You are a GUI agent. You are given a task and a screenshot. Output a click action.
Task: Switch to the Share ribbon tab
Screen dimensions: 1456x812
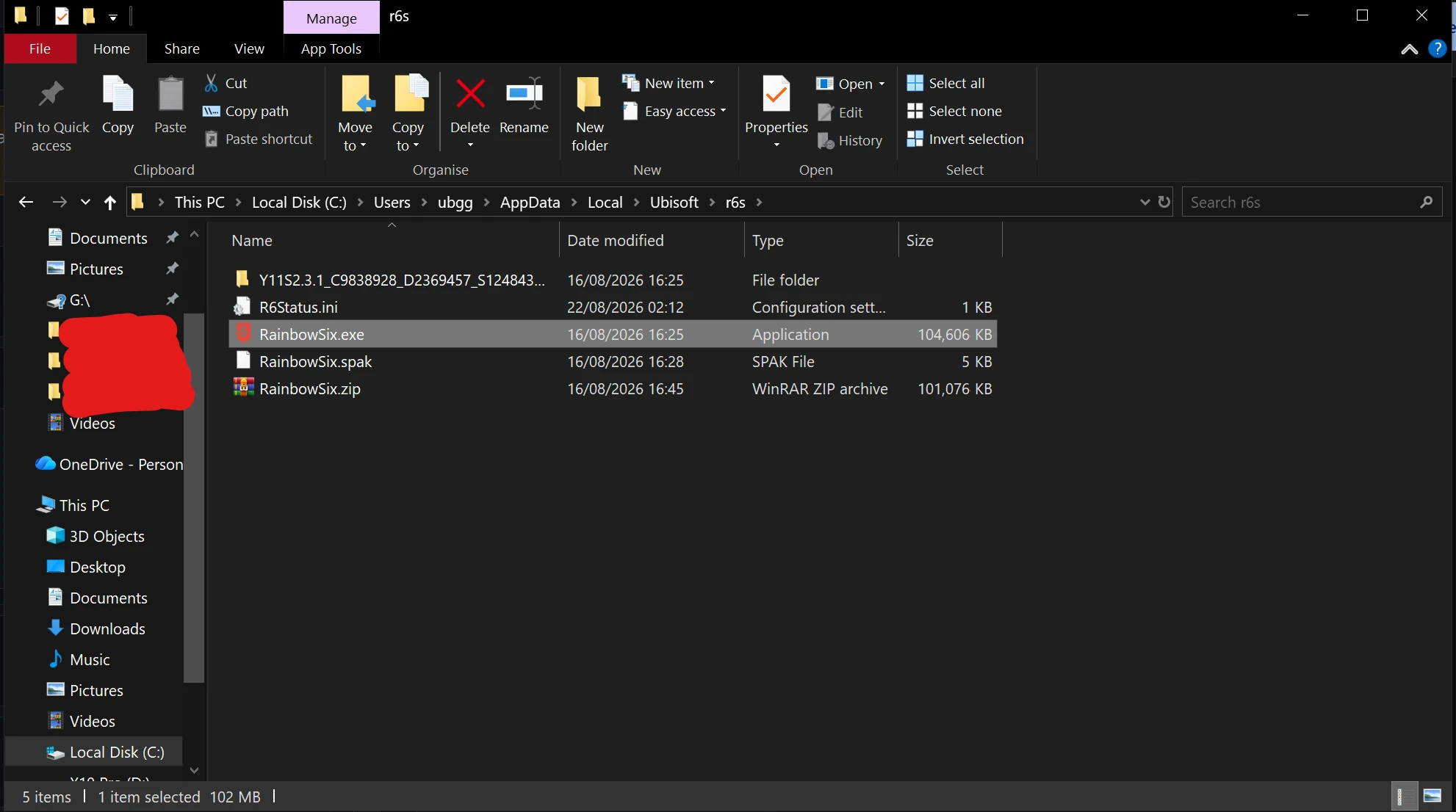click(182, 48)
